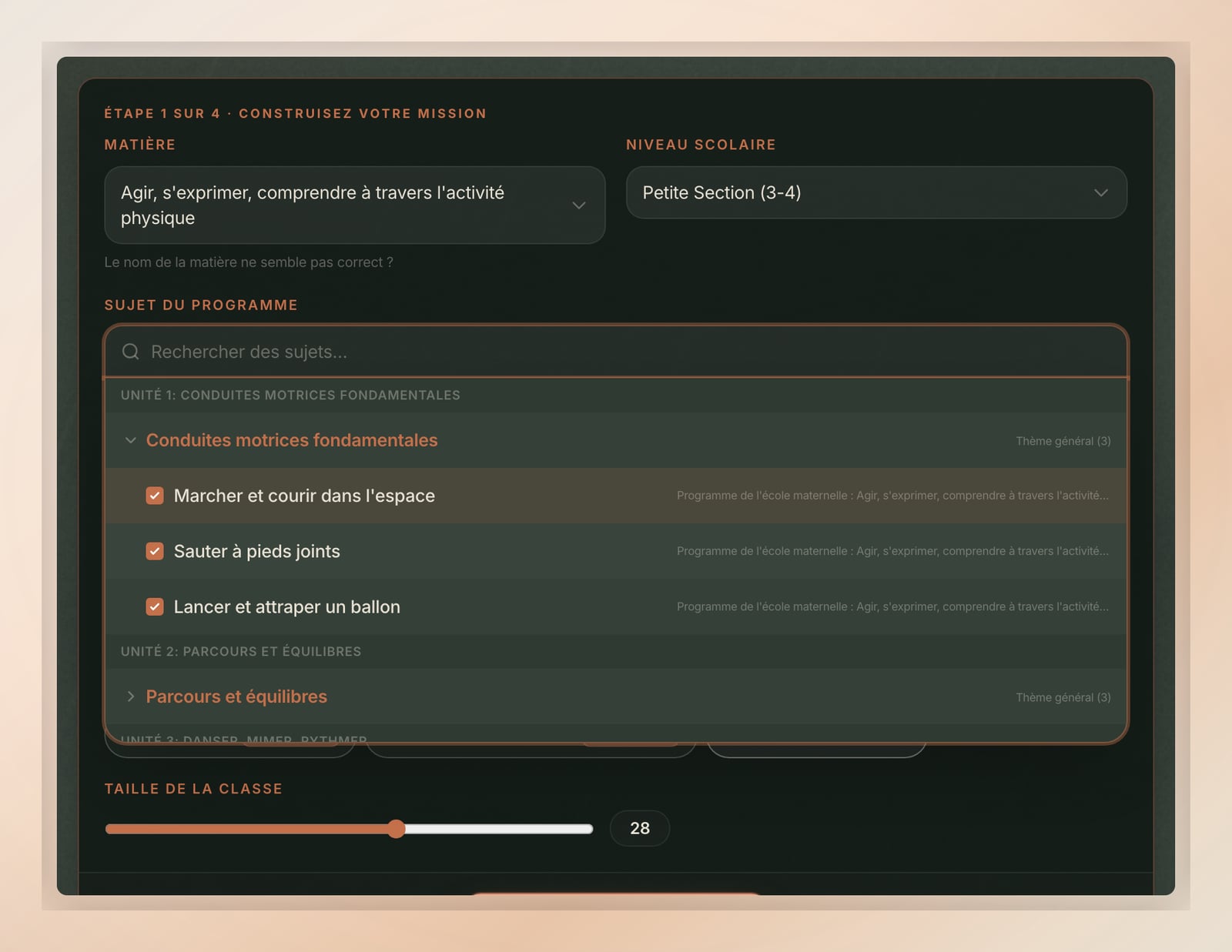Select 'Marcher et courir dans l'espace' label
Image resolution: width=1232 pixels, height=952 pixels.
304,496
